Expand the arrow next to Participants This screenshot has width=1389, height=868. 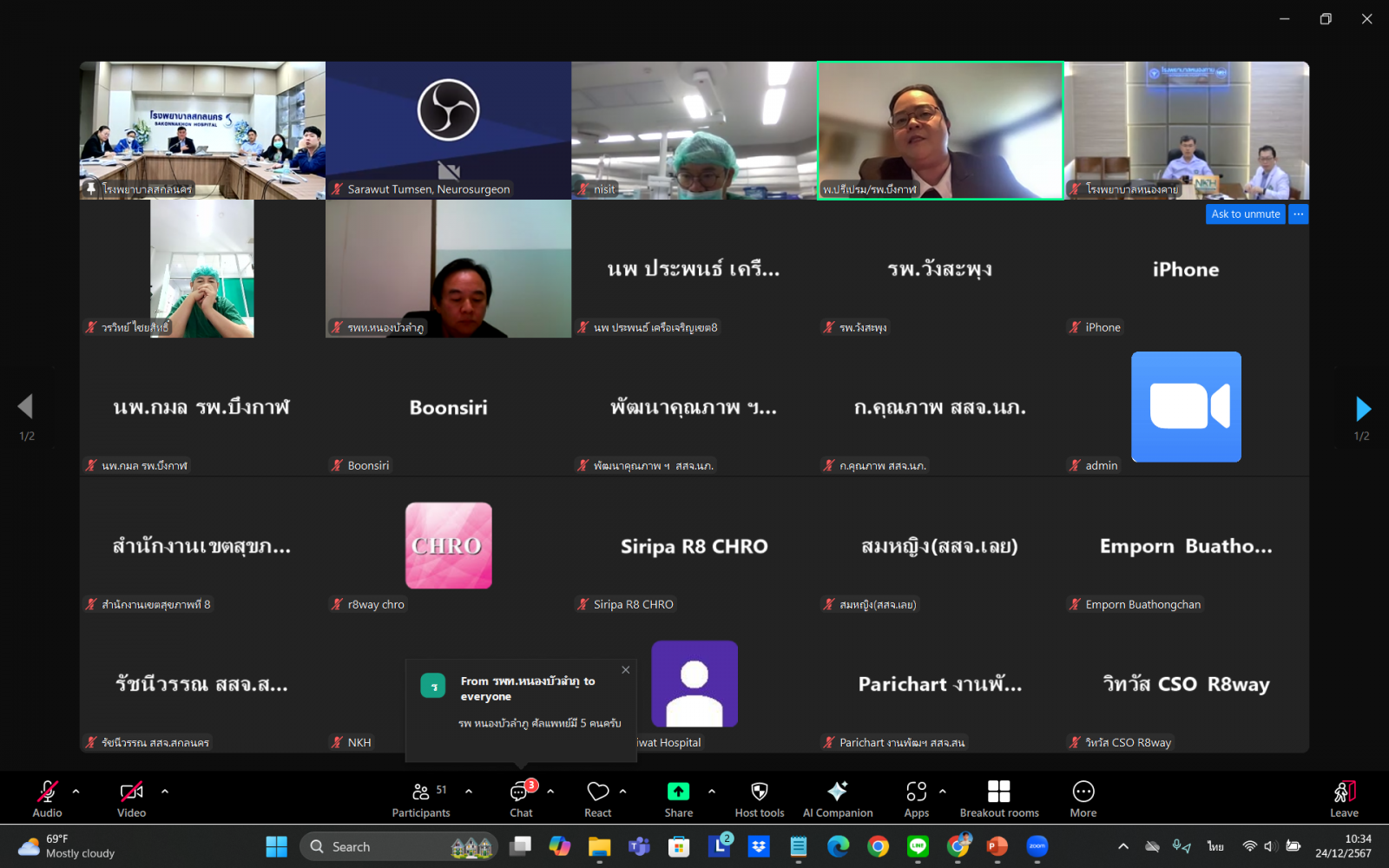point(469,792)
